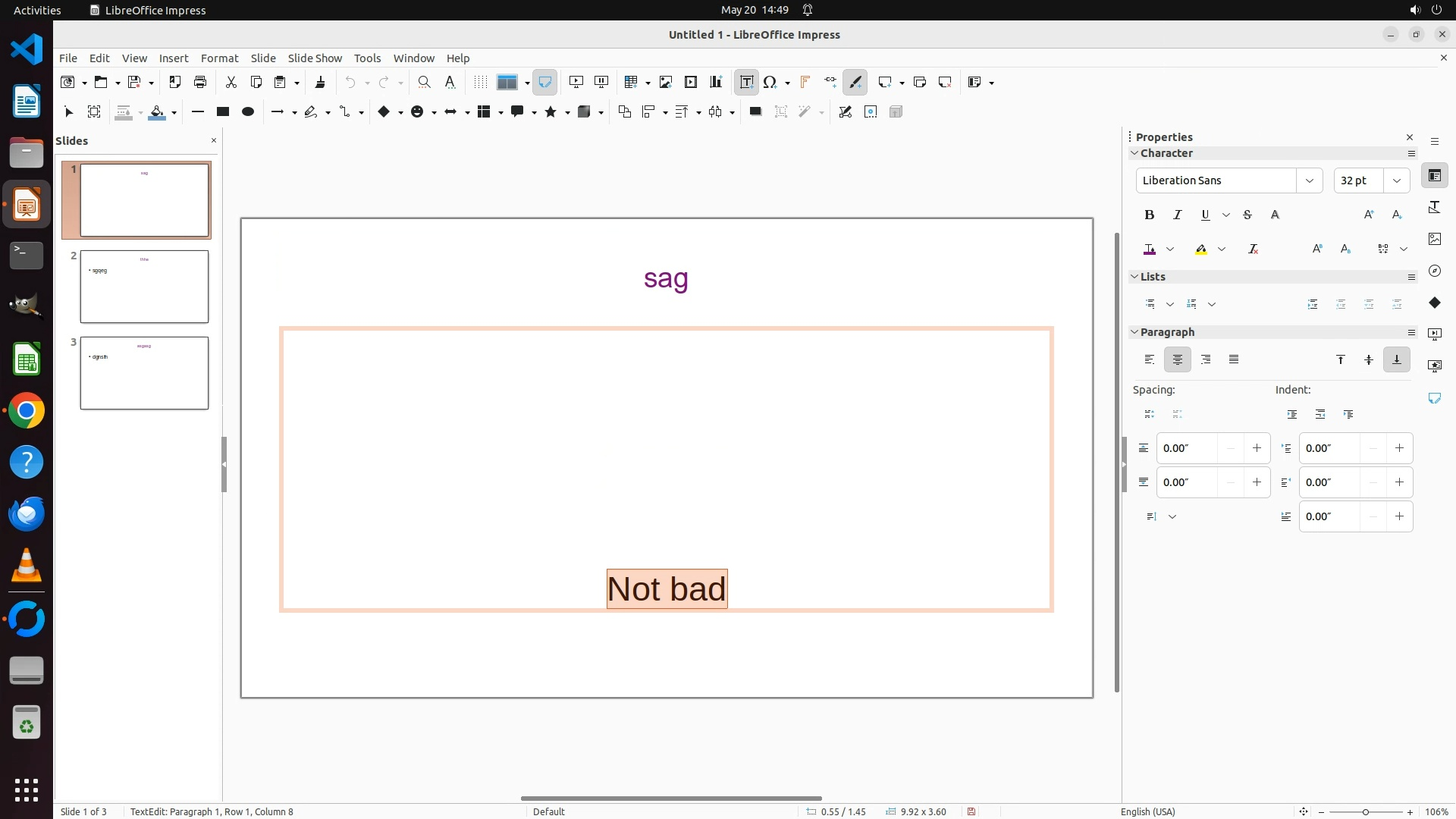
Task: Open the sidebar Gallery panel icon
Action: [1434, 239]
